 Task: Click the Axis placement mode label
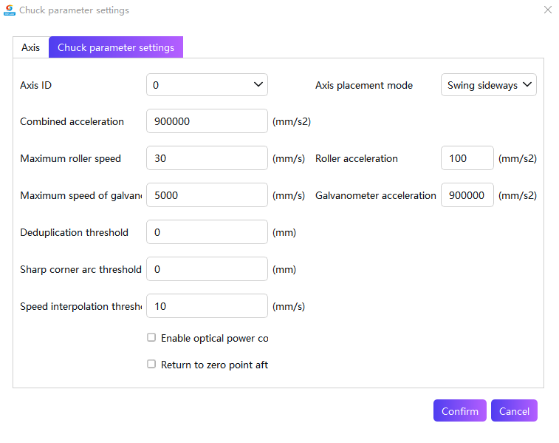(x=364, y=86)
